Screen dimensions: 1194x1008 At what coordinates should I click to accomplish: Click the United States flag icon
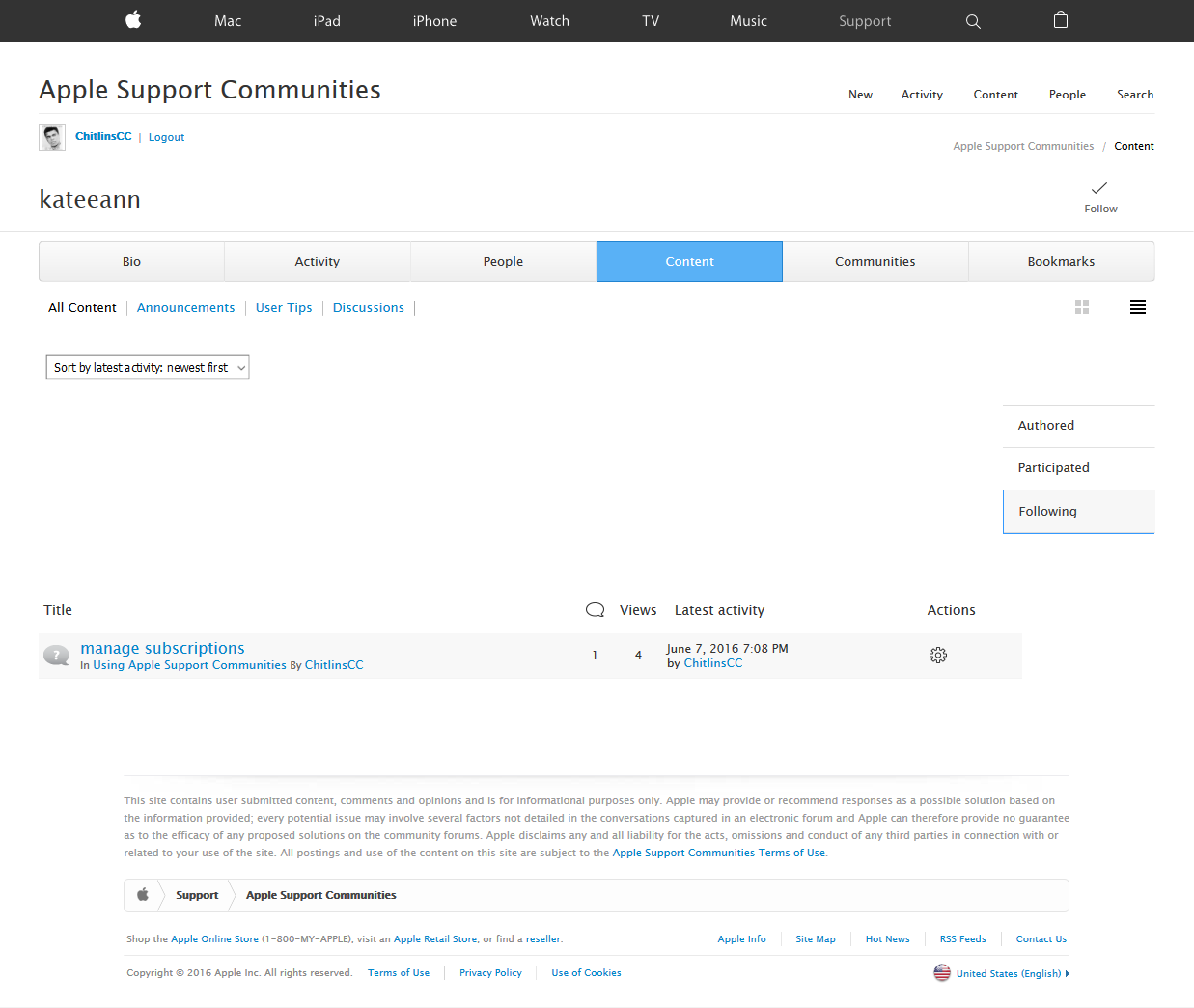pos(942,972)
